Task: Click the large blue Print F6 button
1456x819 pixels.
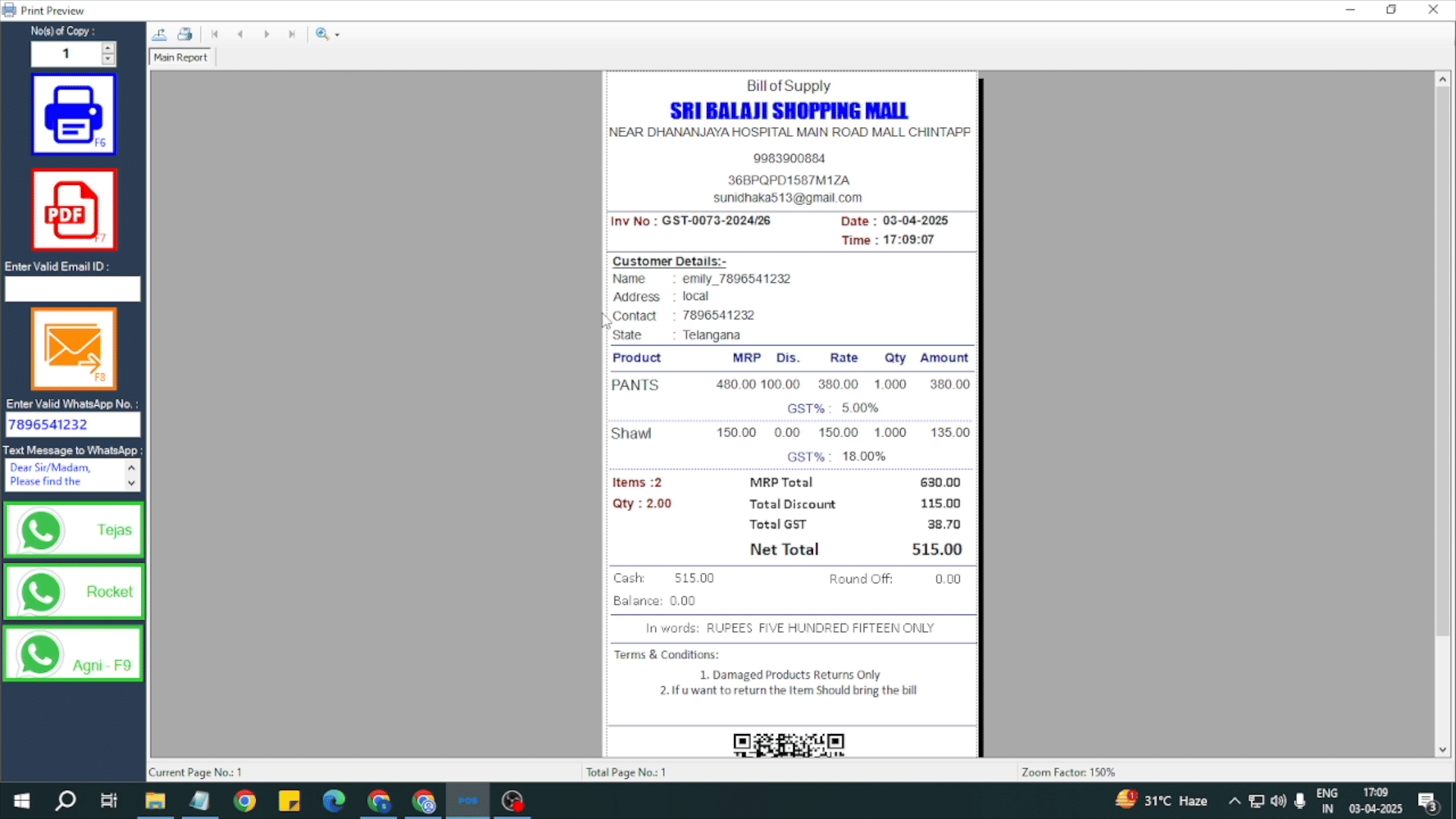Action: pyautogui.click(x=74, y=115)
